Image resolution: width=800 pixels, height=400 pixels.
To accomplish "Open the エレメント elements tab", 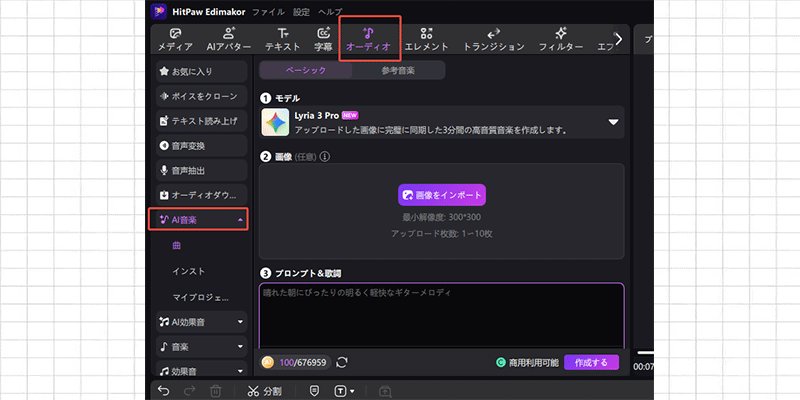I will pyautogui.click(x=427, y=40).
